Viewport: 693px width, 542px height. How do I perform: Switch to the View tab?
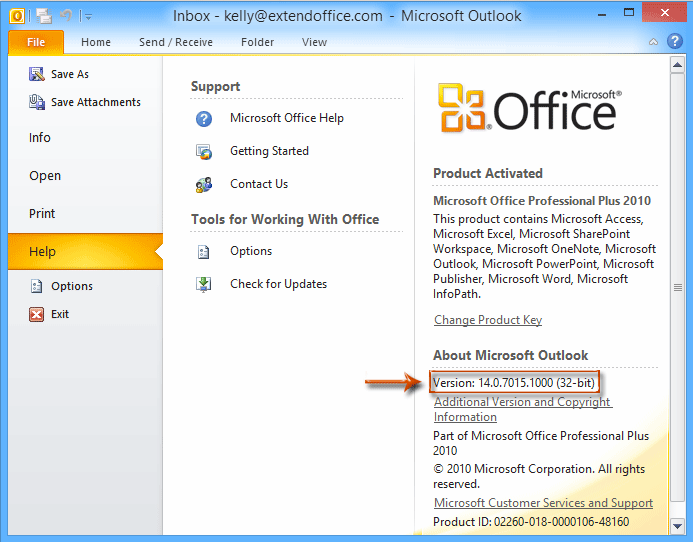point(314,42)
